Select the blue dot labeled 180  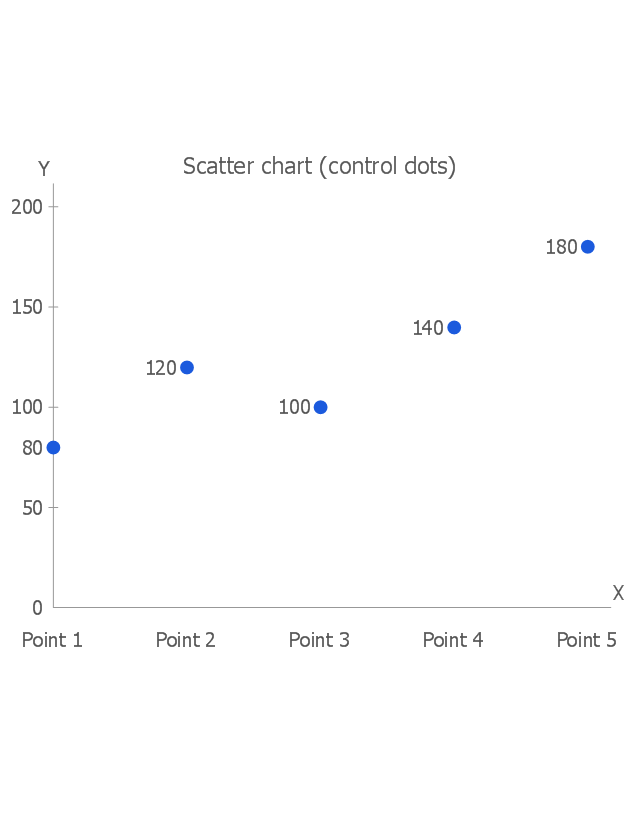(588, 247)
